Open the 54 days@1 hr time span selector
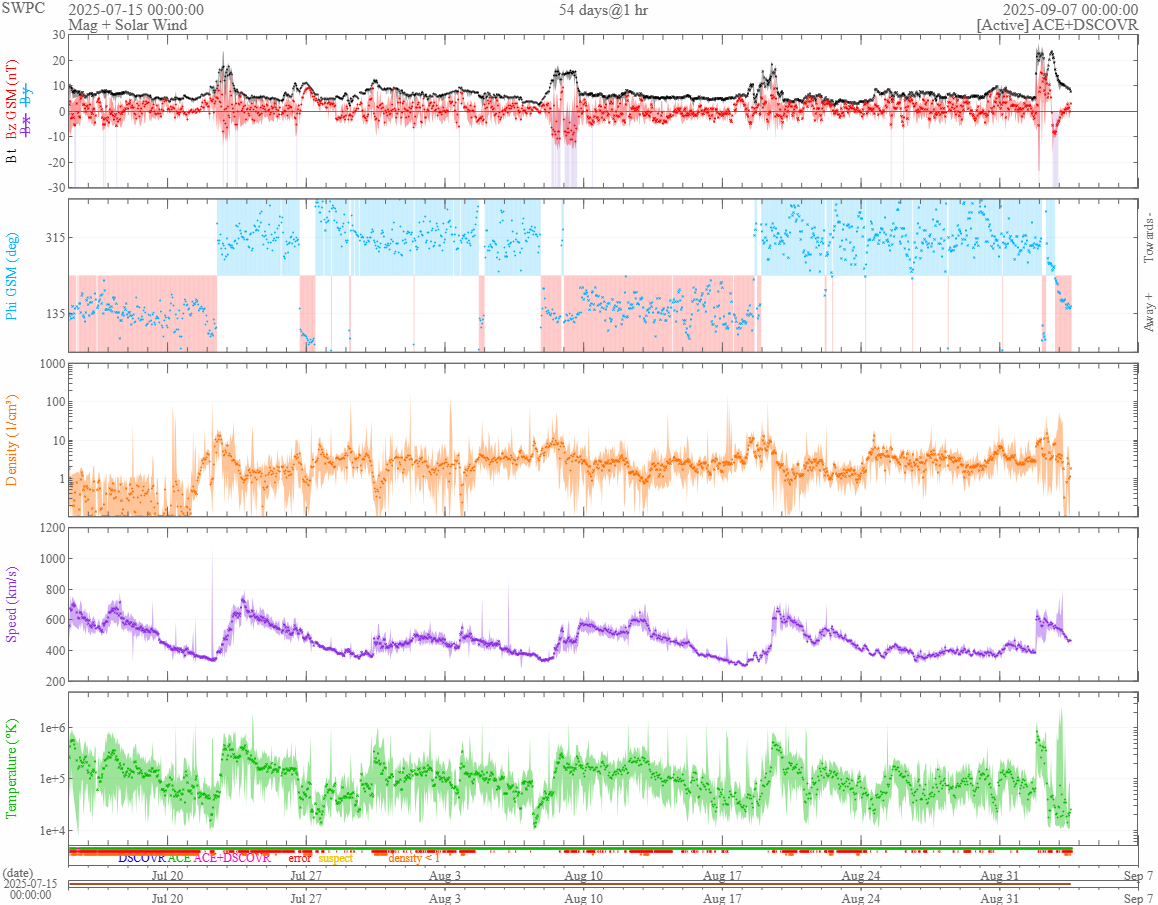Screen dimensions: 1158x905 603,10
